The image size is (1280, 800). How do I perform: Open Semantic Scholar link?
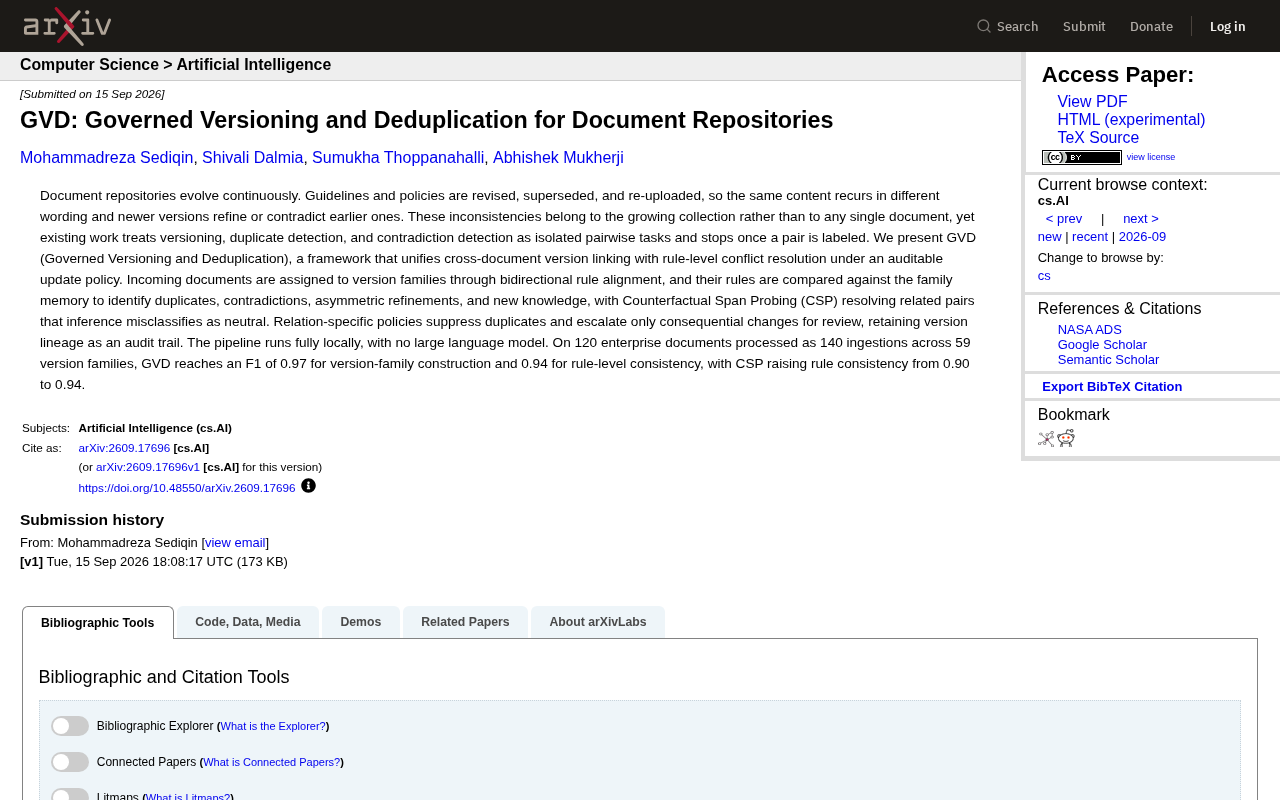pos(1108,360)
